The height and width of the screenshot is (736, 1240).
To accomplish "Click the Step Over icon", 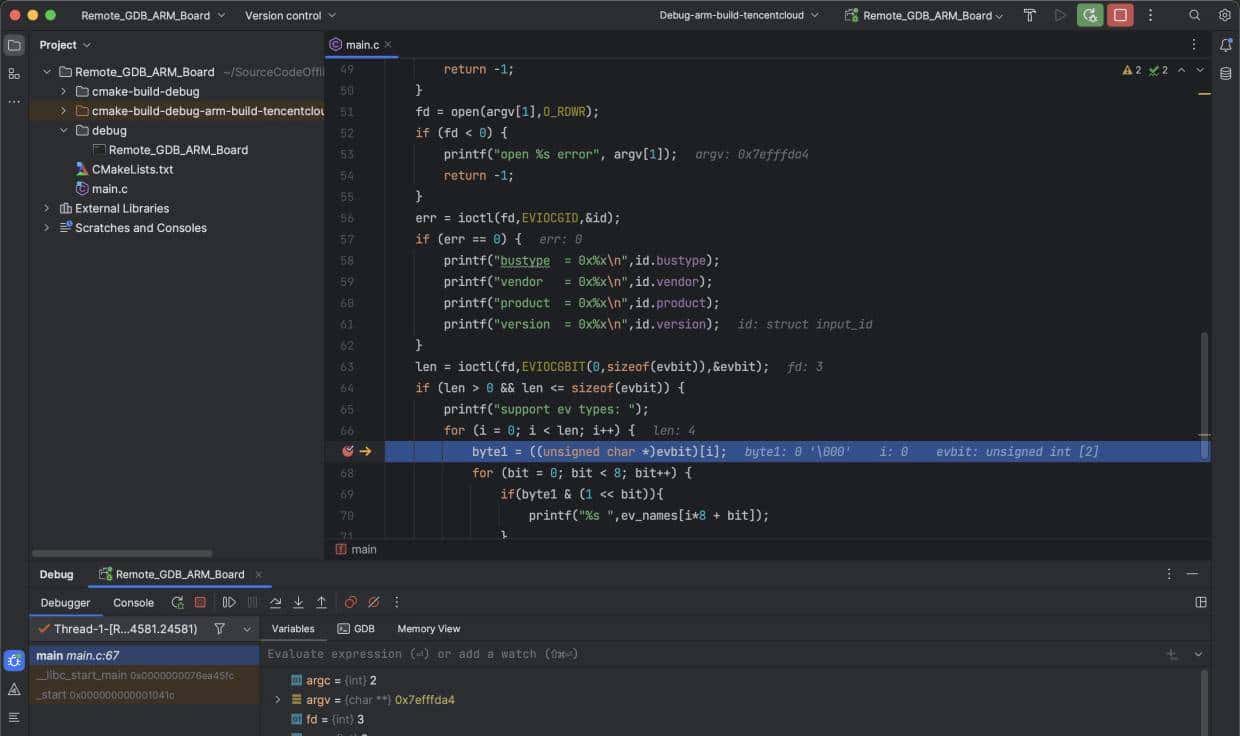I will point(275,602).
